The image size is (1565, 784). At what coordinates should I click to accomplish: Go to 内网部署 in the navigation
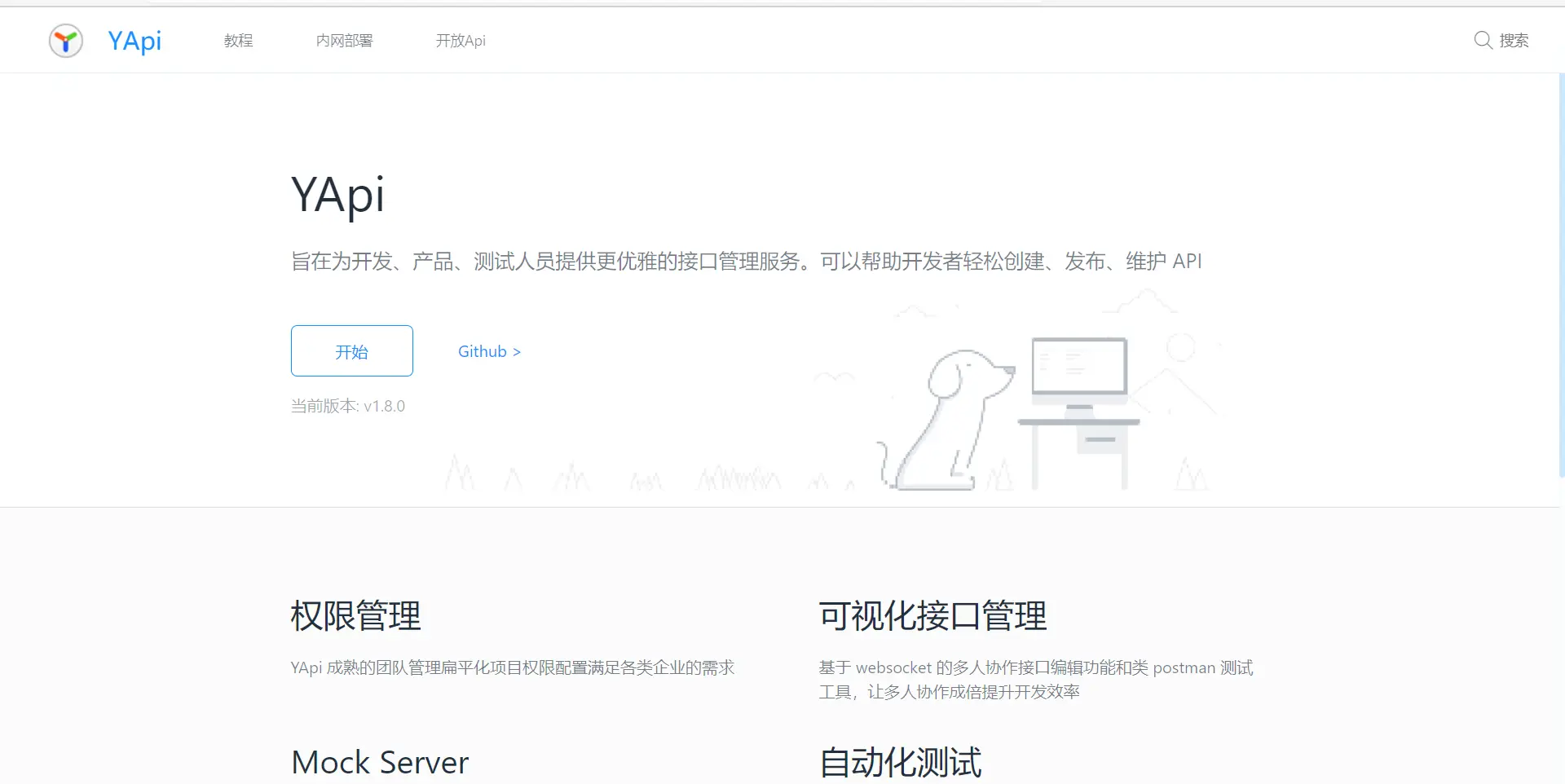(345, 41)
